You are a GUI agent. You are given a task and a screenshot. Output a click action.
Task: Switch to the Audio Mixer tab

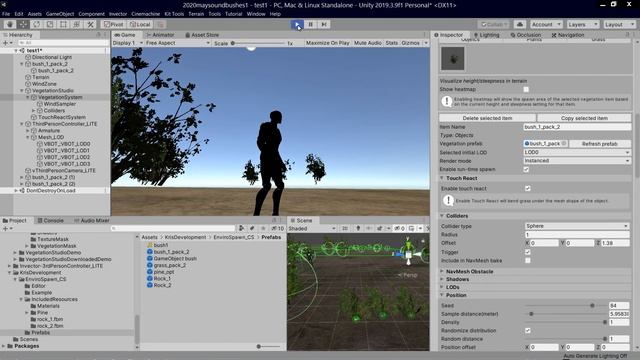[91, 220]
